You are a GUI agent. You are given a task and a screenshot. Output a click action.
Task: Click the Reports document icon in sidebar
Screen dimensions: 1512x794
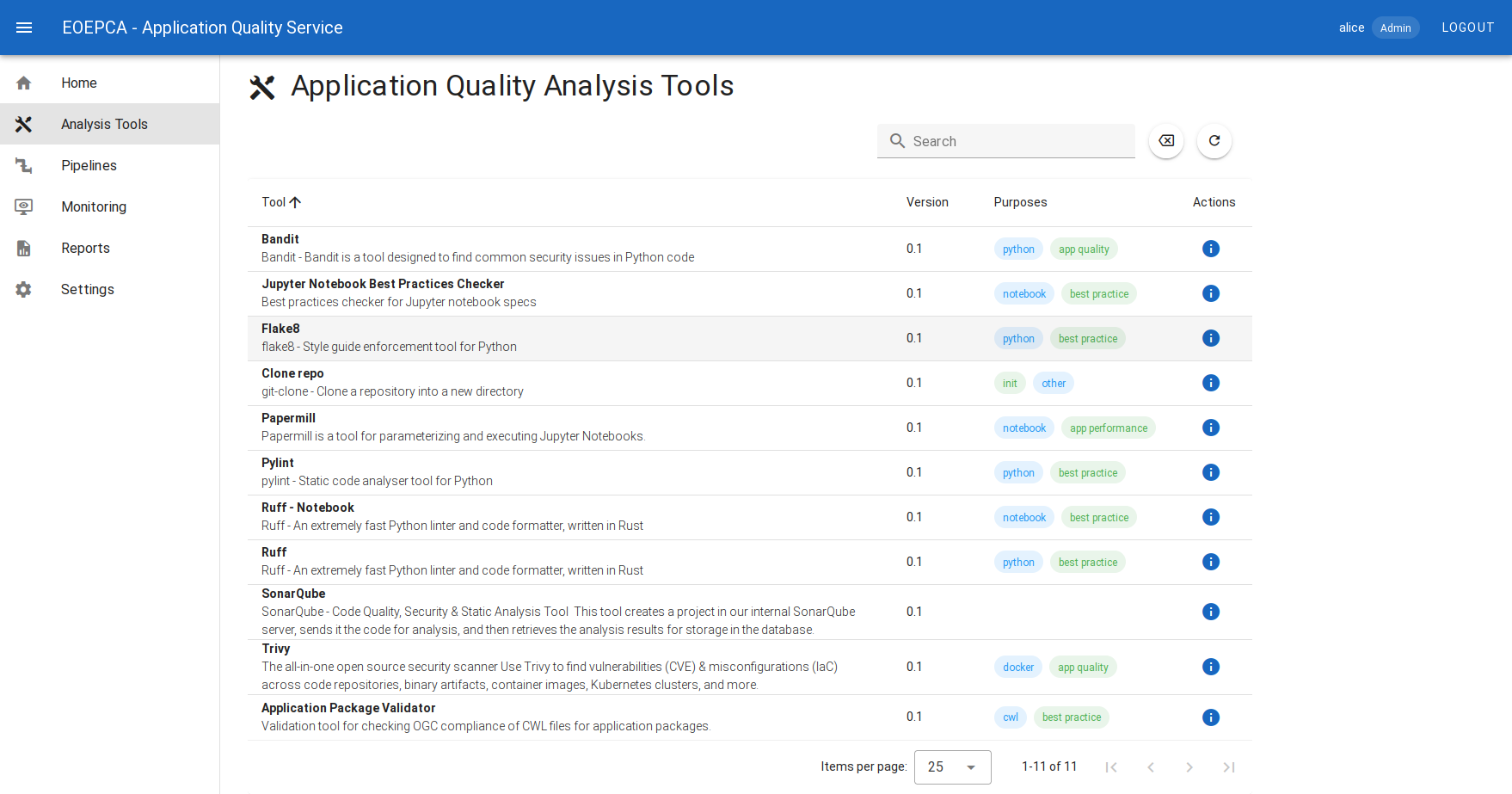24,248
